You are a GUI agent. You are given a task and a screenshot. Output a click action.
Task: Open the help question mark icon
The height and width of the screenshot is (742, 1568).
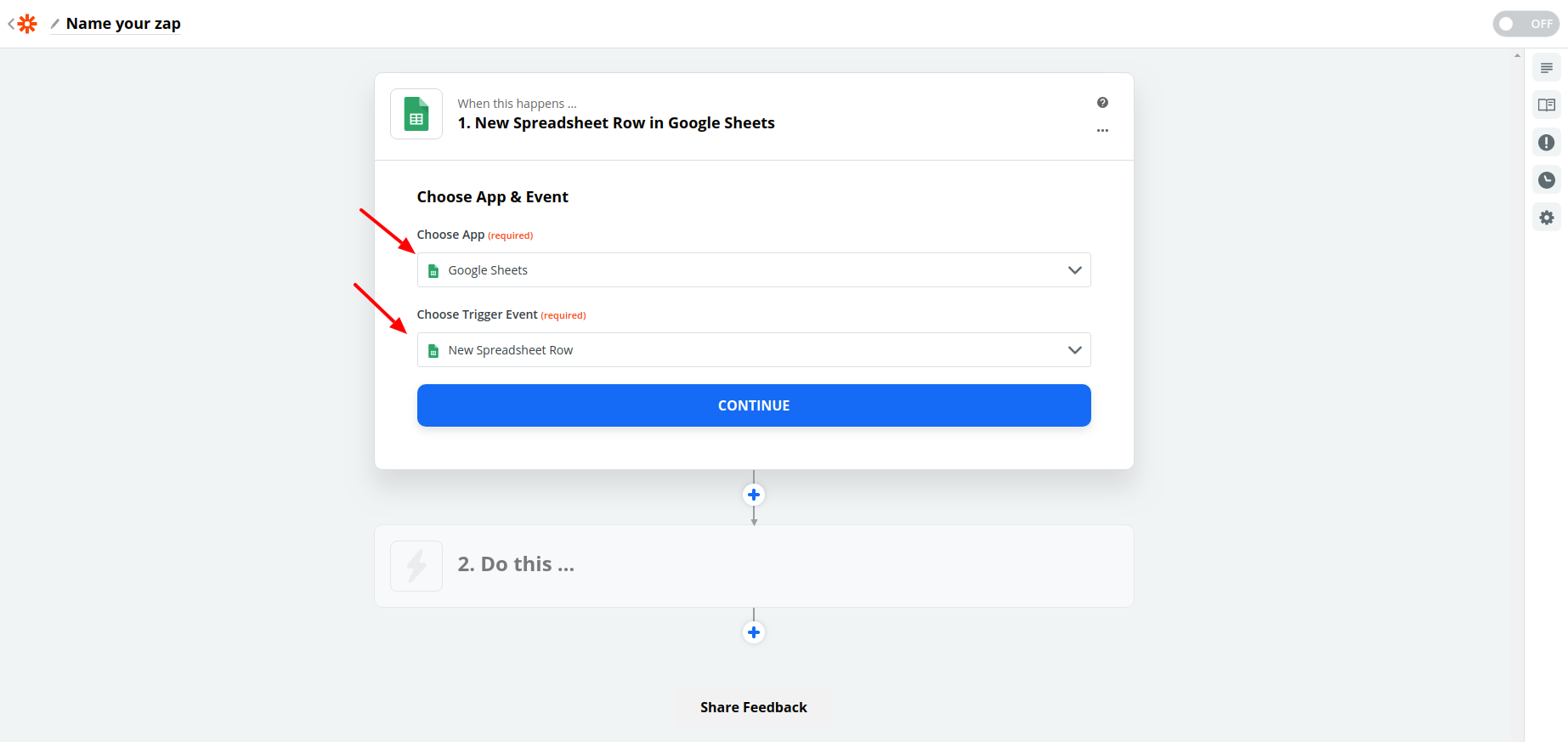point(1102,103)
